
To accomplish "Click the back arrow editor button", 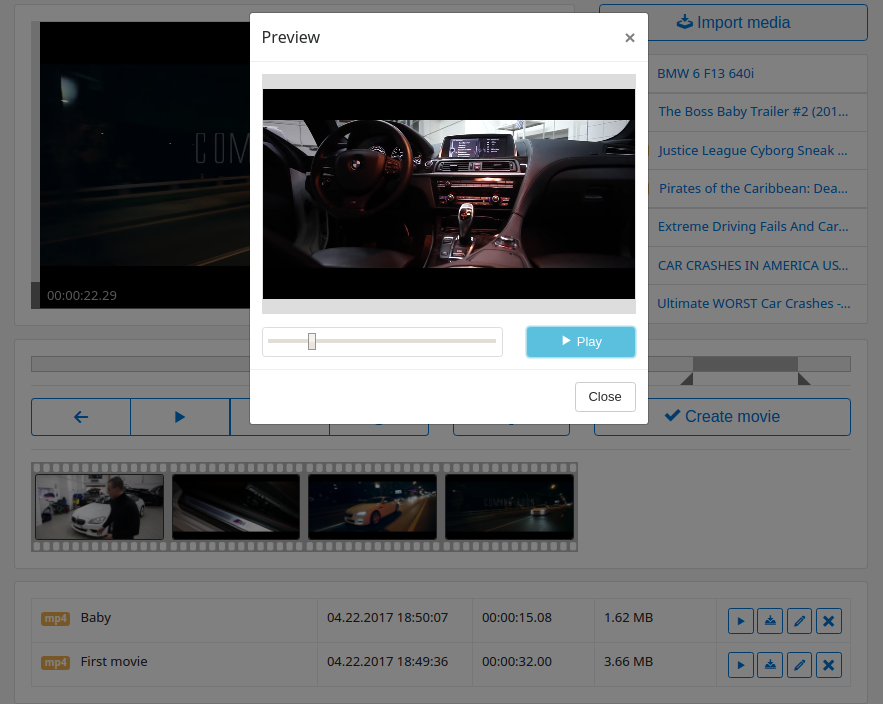I will (81, 417).
